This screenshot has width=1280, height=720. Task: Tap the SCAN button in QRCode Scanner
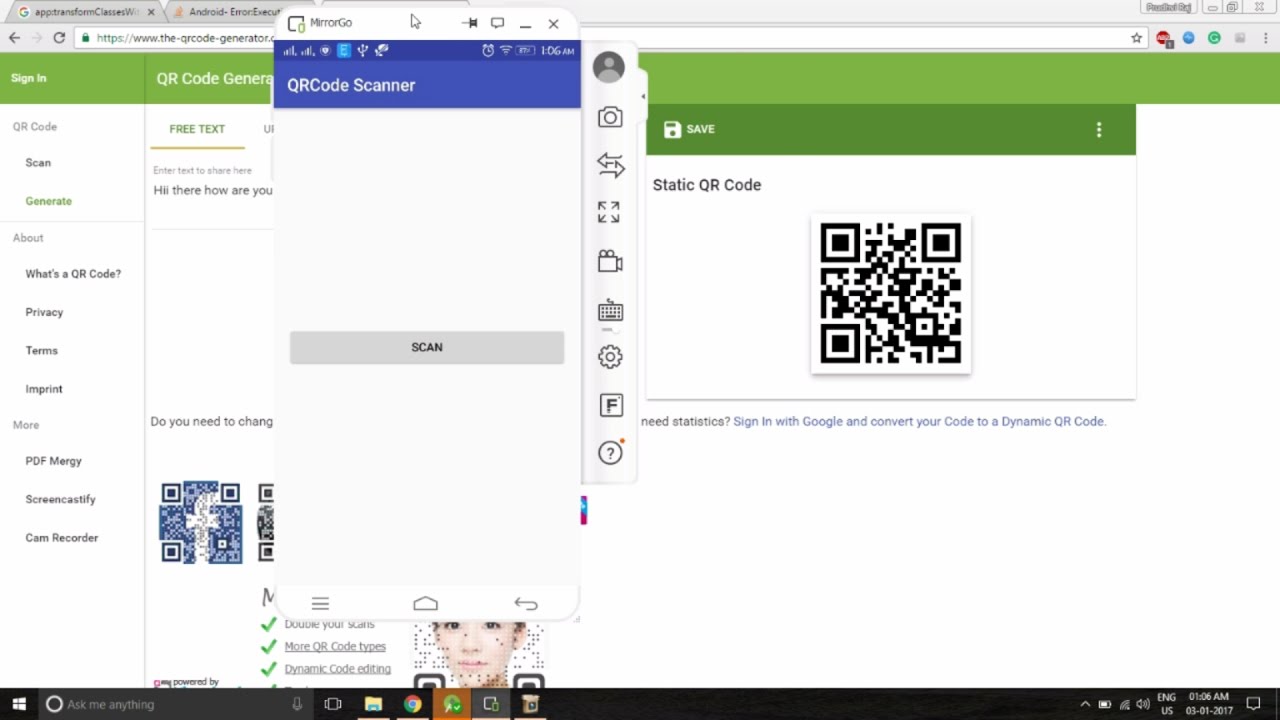click(x=427, y=347)
